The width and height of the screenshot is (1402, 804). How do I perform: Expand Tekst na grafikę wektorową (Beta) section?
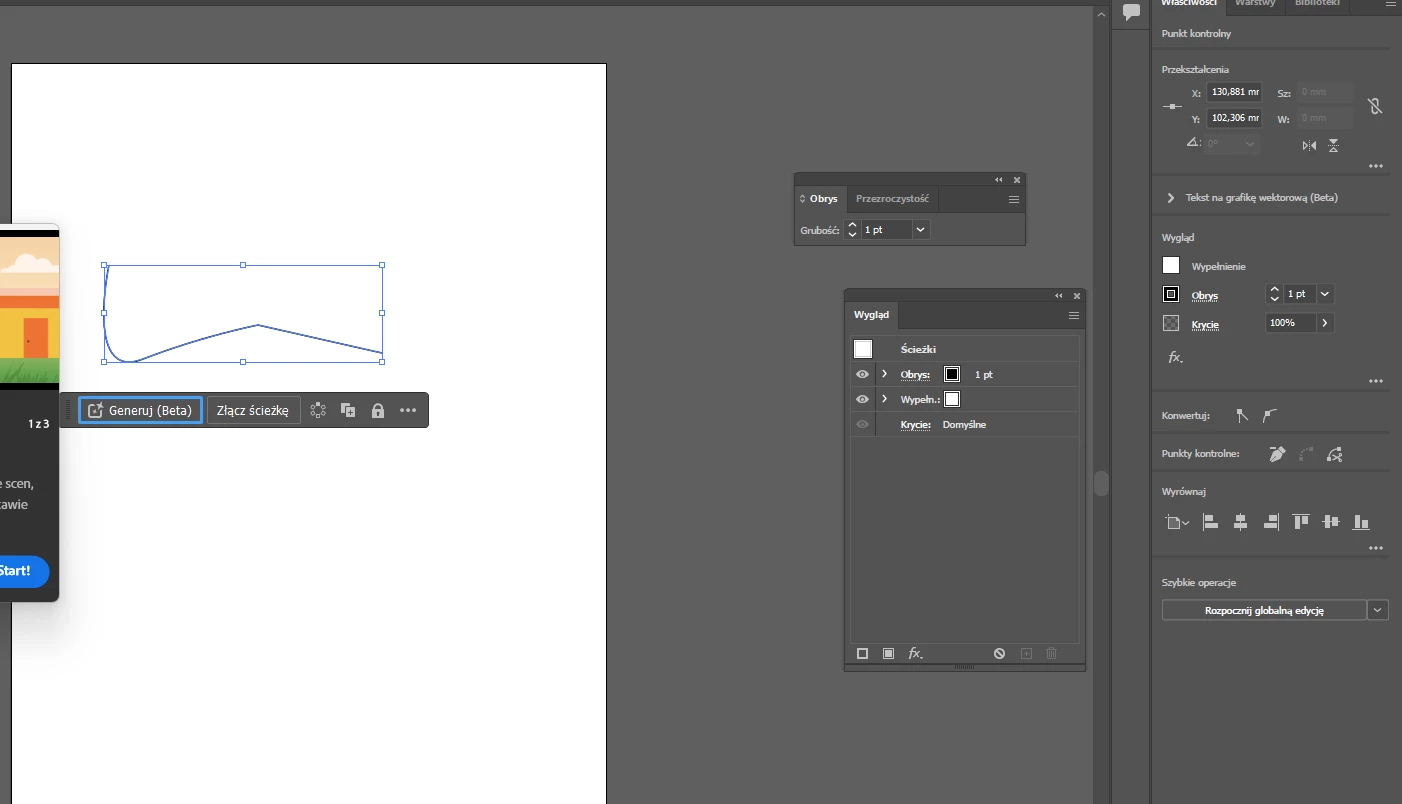point(1170,198)
